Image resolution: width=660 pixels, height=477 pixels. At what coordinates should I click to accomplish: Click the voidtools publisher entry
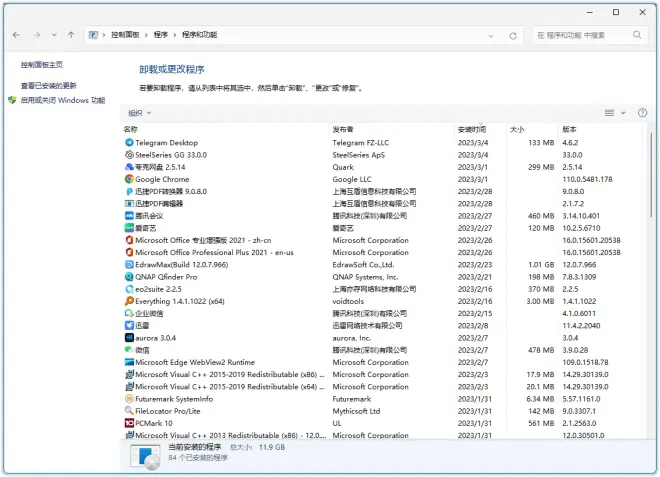pos(348,301)
